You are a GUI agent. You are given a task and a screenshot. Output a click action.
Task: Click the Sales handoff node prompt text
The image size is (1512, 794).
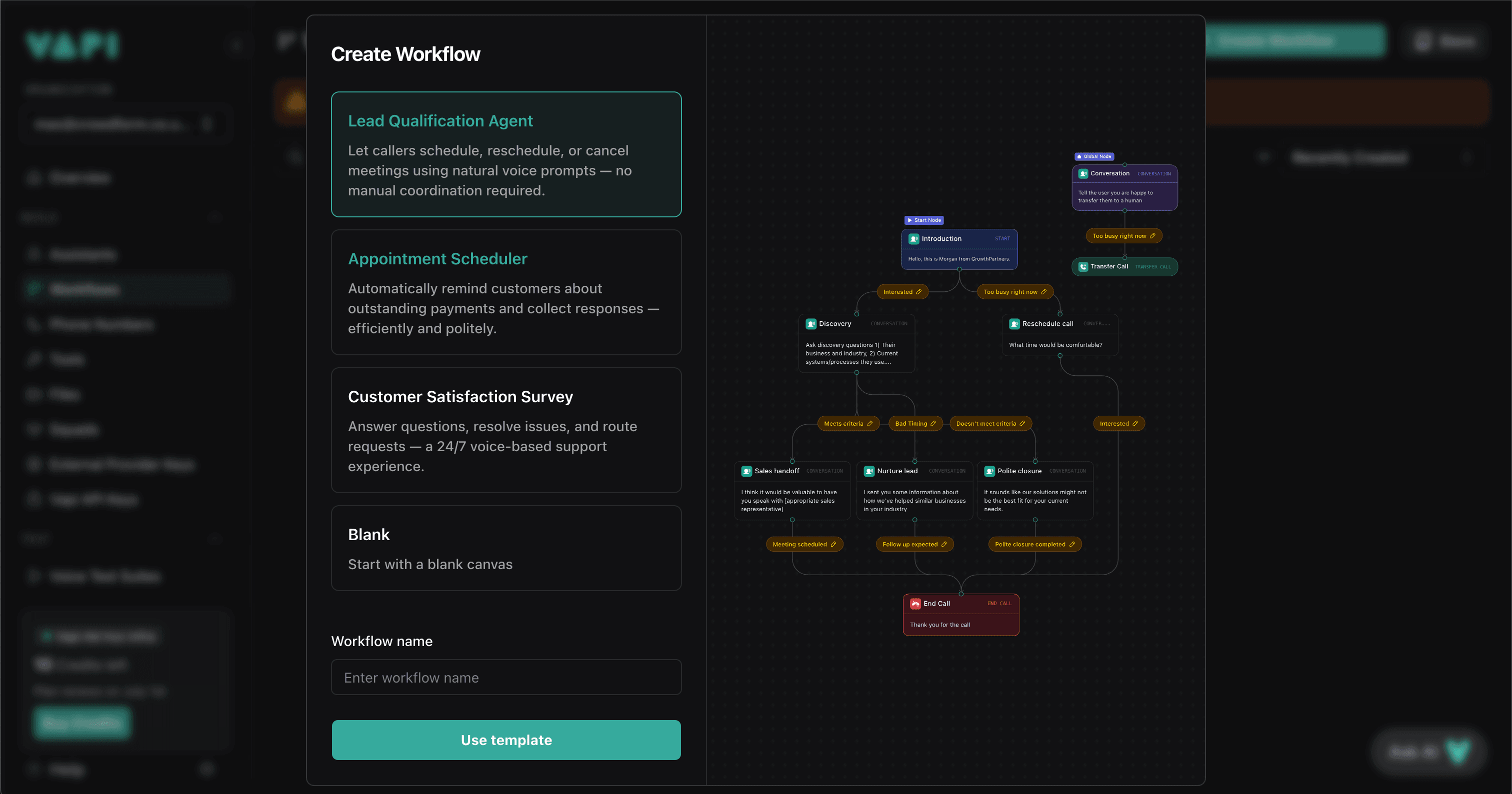click(x=788, y=501)
